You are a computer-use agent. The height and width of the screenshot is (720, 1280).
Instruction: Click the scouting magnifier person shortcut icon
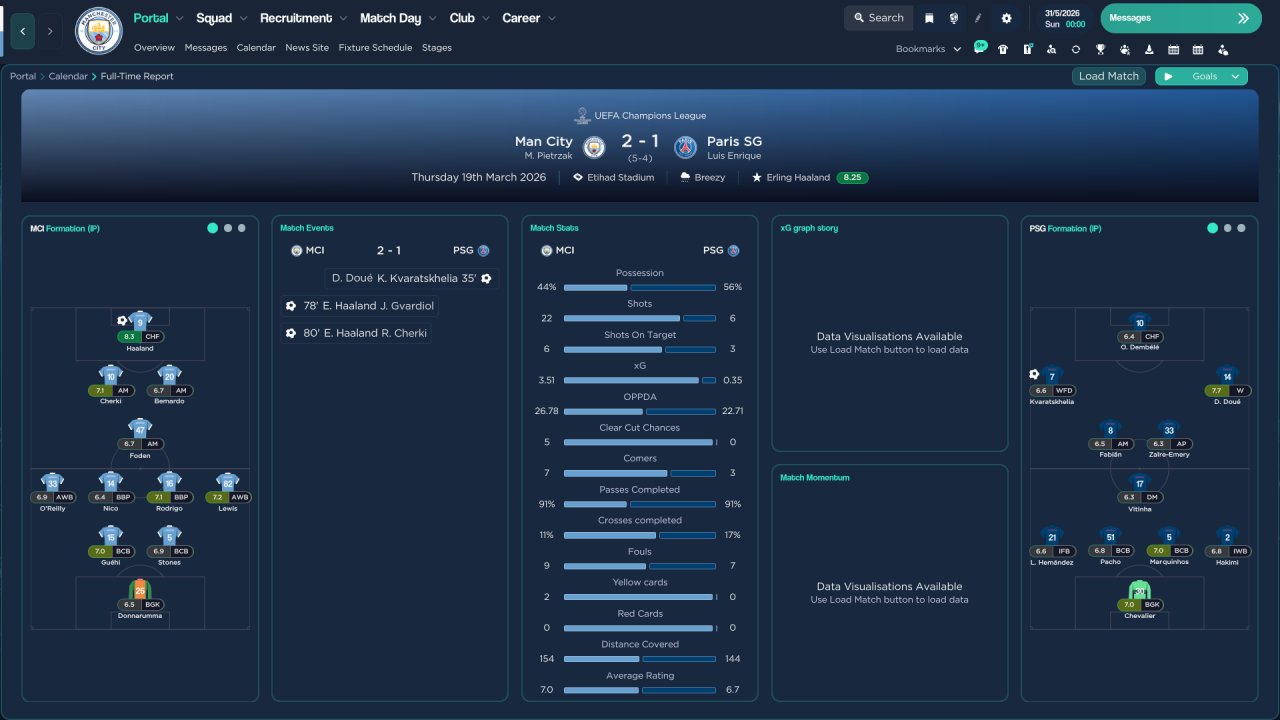pos(1051,49)
